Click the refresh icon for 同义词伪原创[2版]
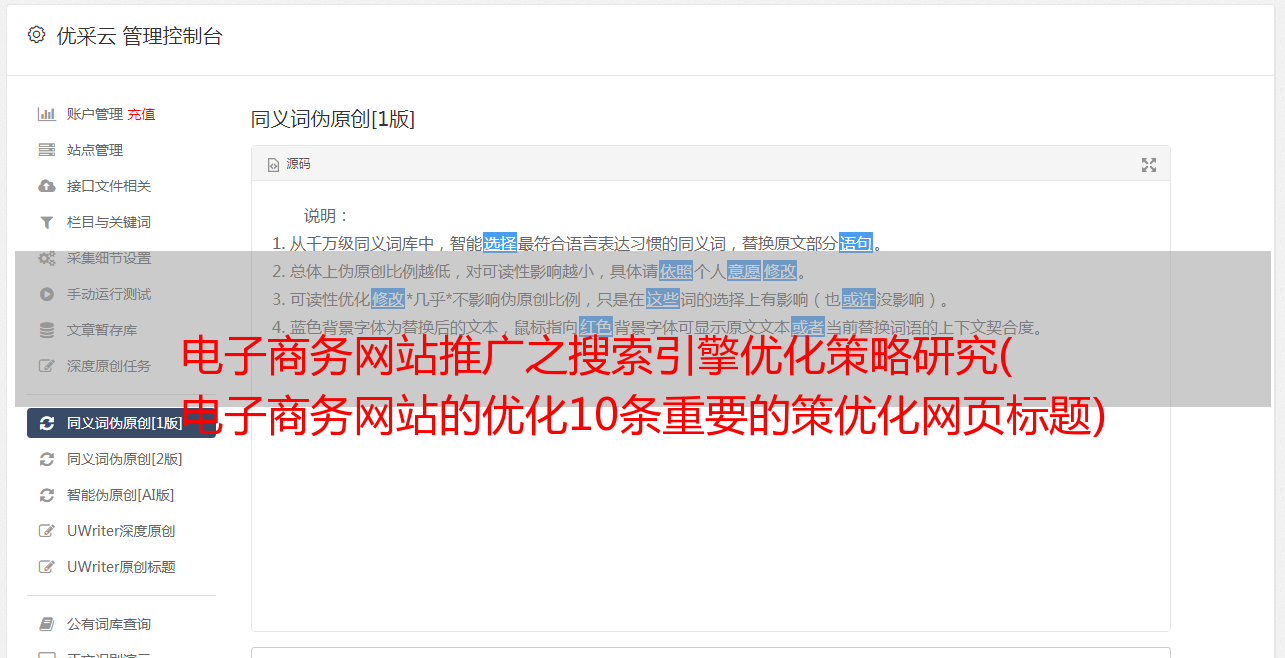Viewport: 1285px width, 658px height. (46, 459)
